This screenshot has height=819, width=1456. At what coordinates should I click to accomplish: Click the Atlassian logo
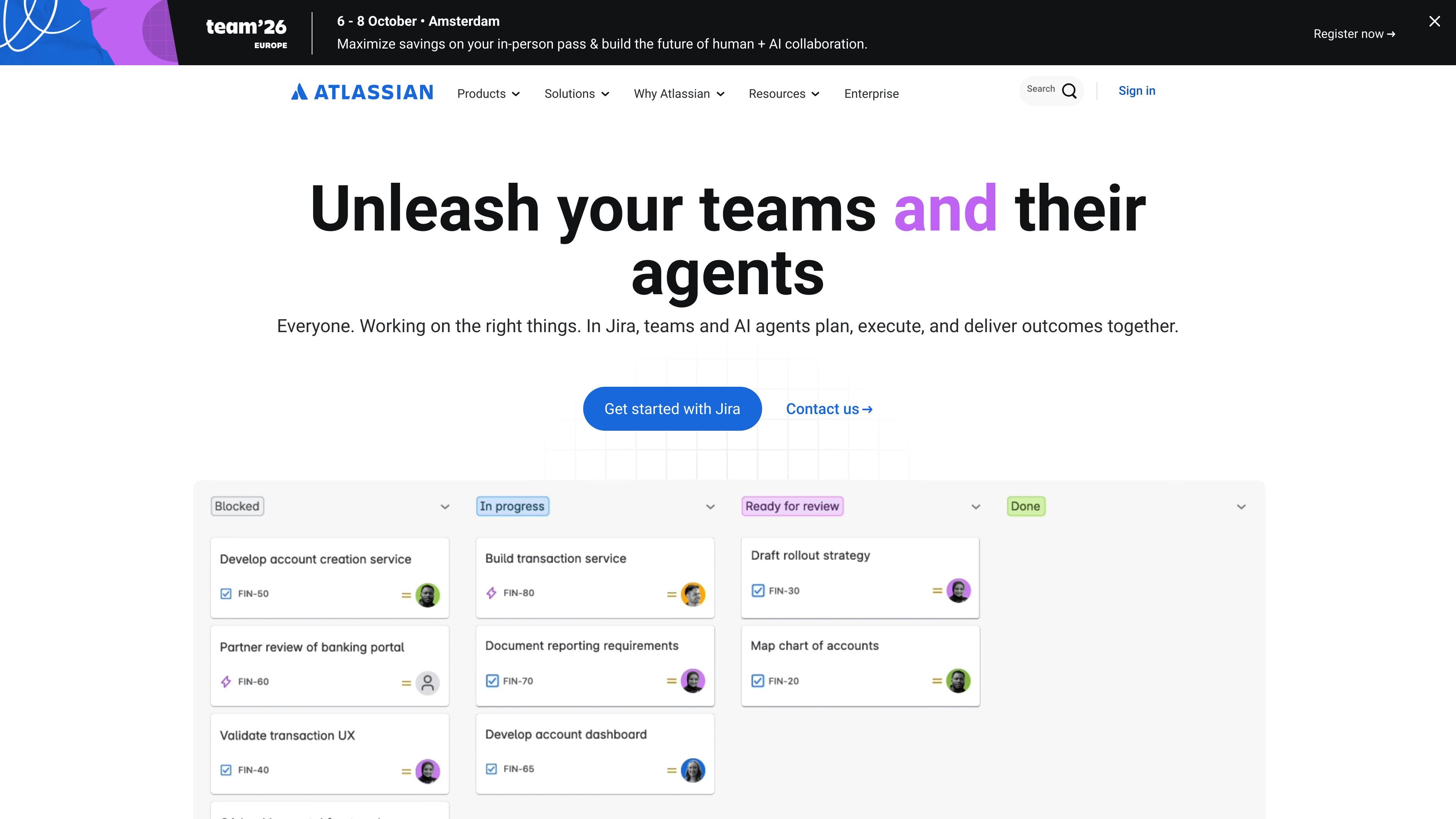pos(362,92)
